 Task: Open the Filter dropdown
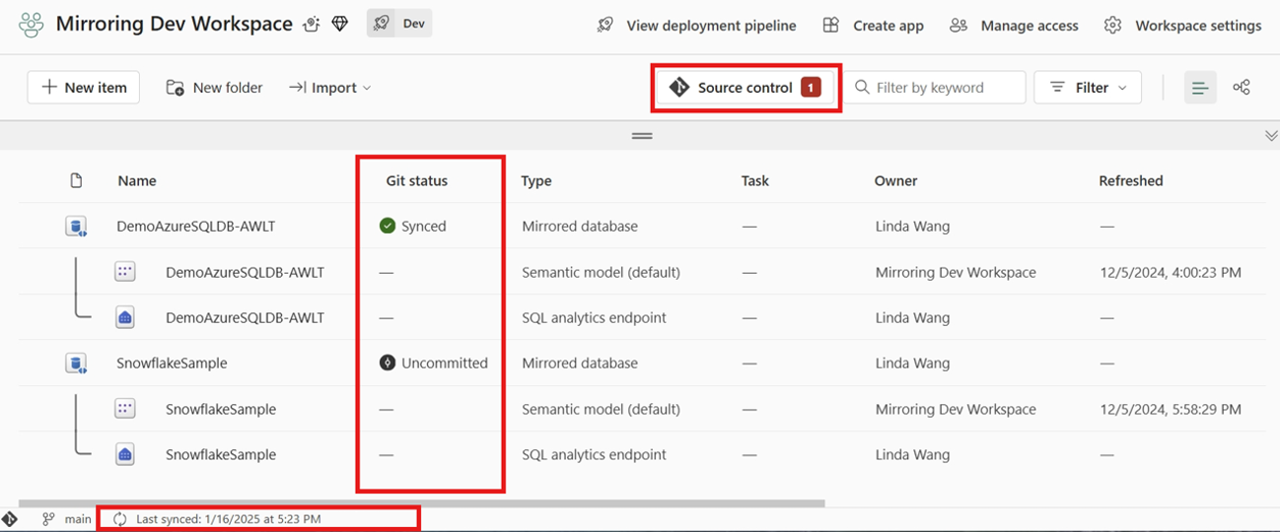(x=1088, y=87)
